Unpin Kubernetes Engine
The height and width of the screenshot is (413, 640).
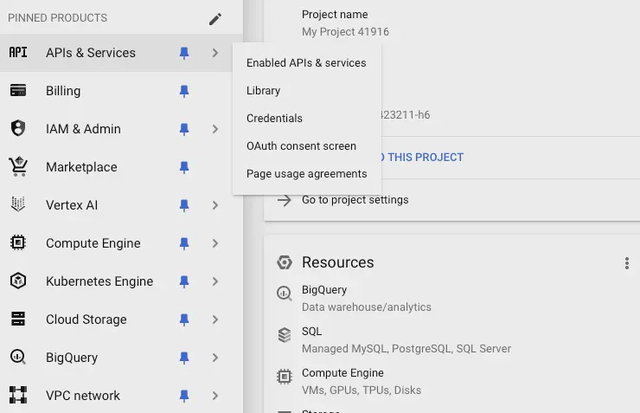184,282
